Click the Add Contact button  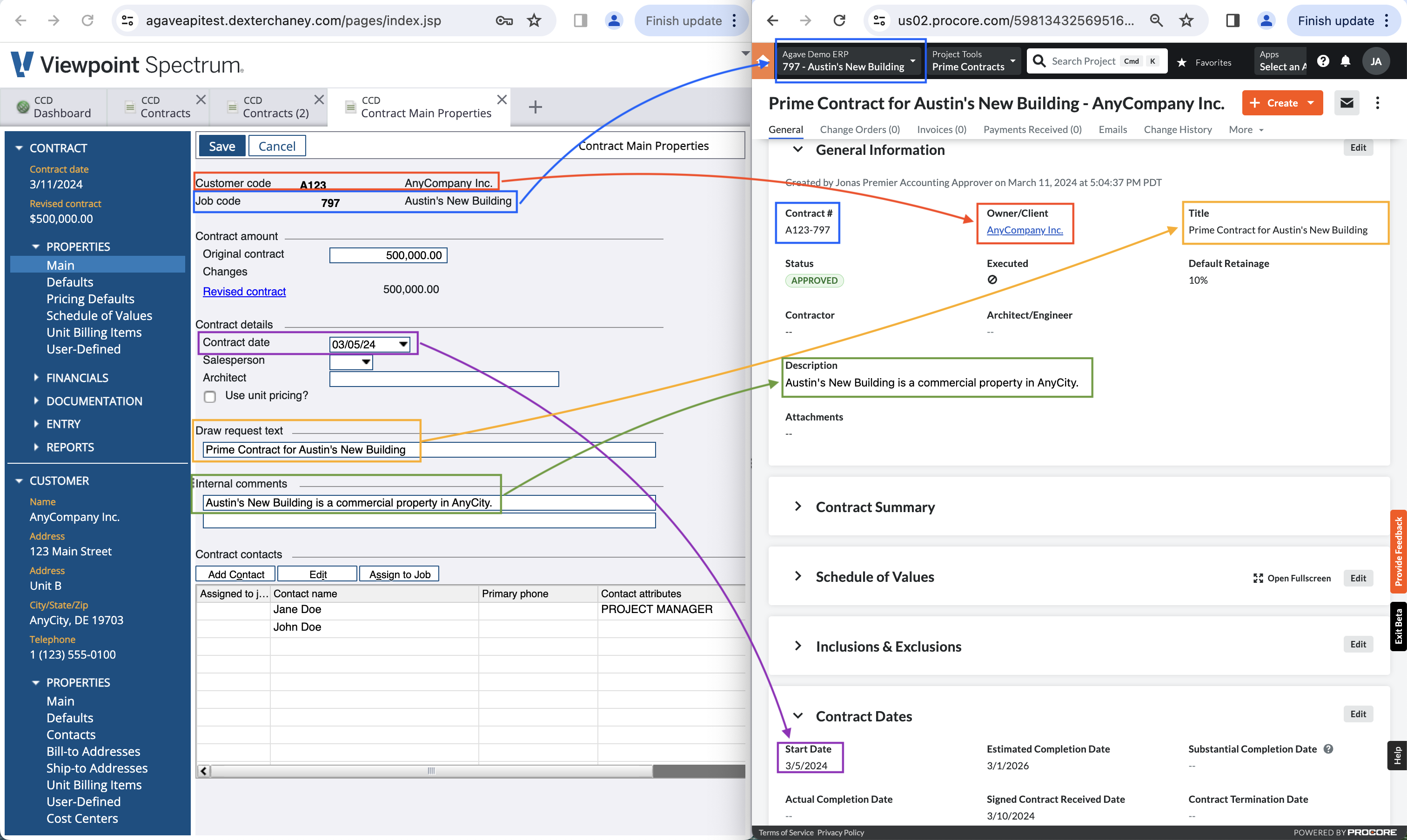tap(235, 574)
